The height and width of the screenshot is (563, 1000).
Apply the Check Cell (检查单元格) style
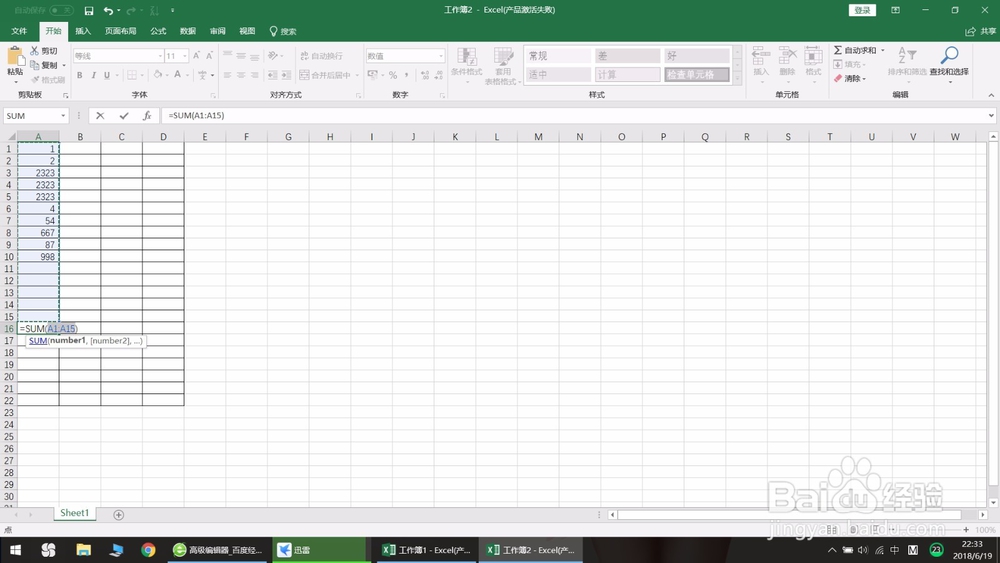[x=696, y=75]
